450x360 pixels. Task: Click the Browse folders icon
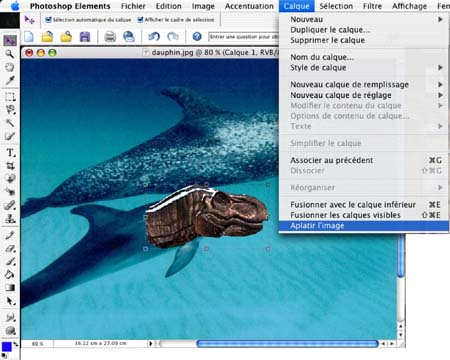tap(66, 36)
